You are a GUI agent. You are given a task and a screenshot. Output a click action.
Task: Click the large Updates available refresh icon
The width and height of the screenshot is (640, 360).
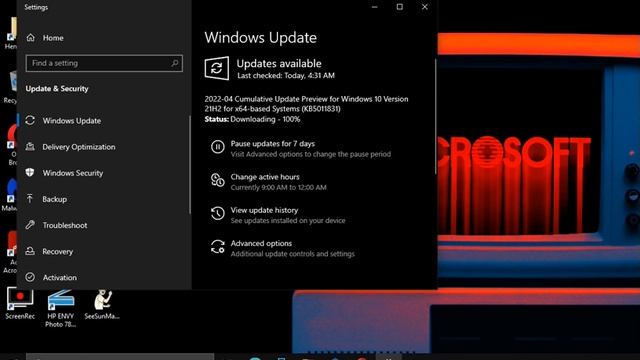tap(217, 68)
